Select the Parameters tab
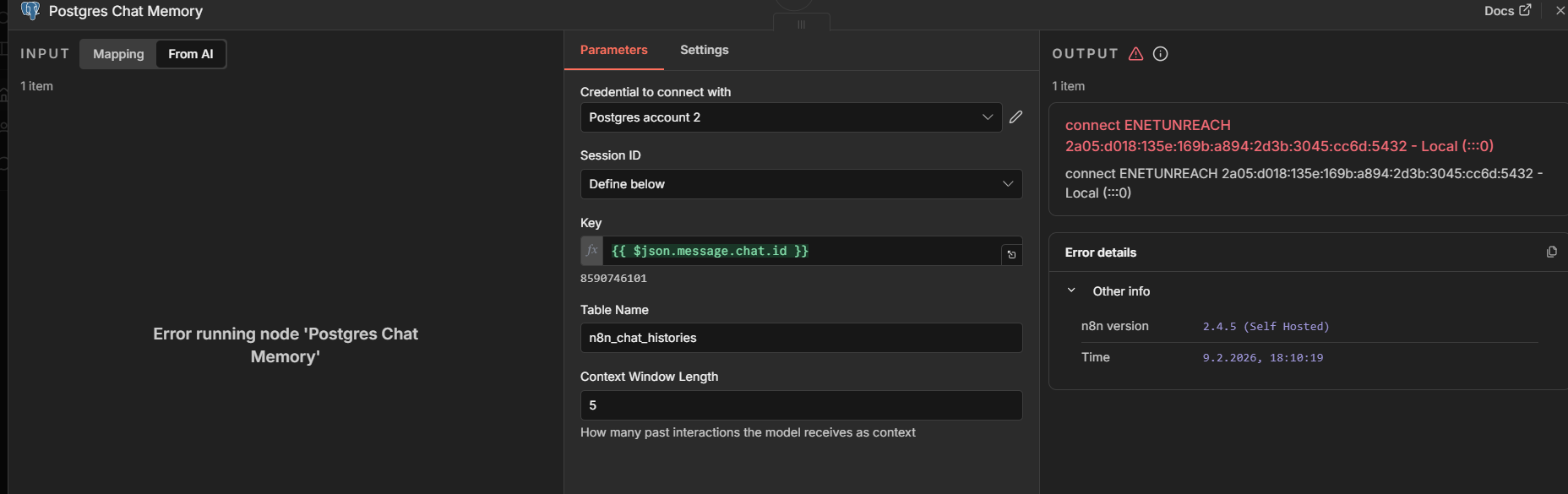The image size is (1568, 494). click(x=613, y=50)
